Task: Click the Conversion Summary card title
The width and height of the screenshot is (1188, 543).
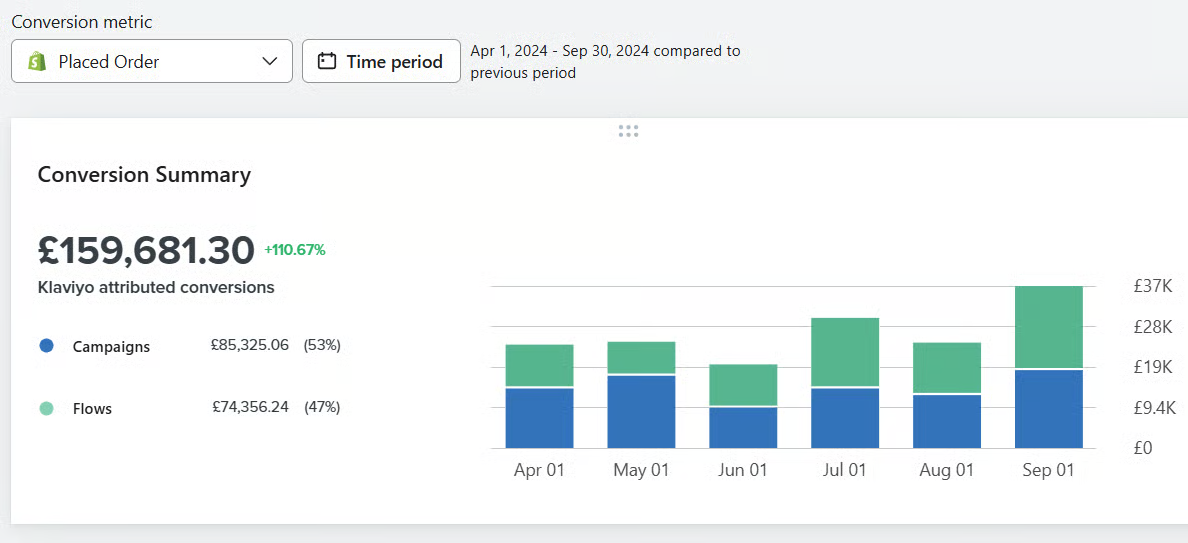Action: click(x=144, y=175)
